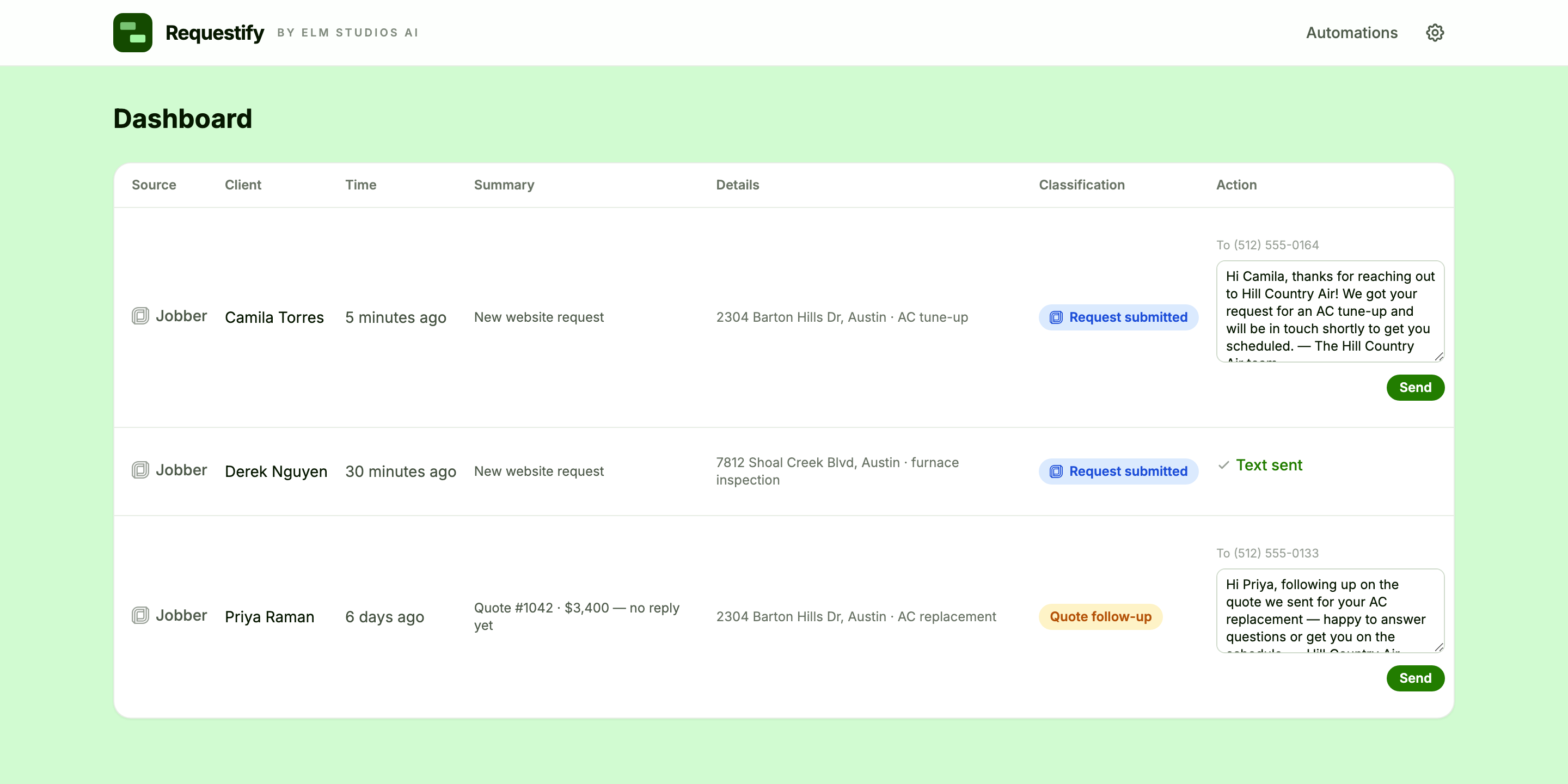This screenshot has width=1568, height=784.
Task: Click the Requestify green logo icon
Action: click(133, 32)
